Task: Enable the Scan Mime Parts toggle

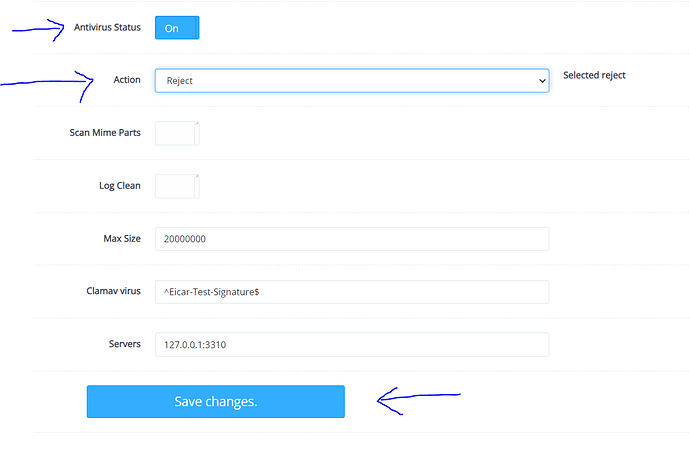Action: click(177, 133)
